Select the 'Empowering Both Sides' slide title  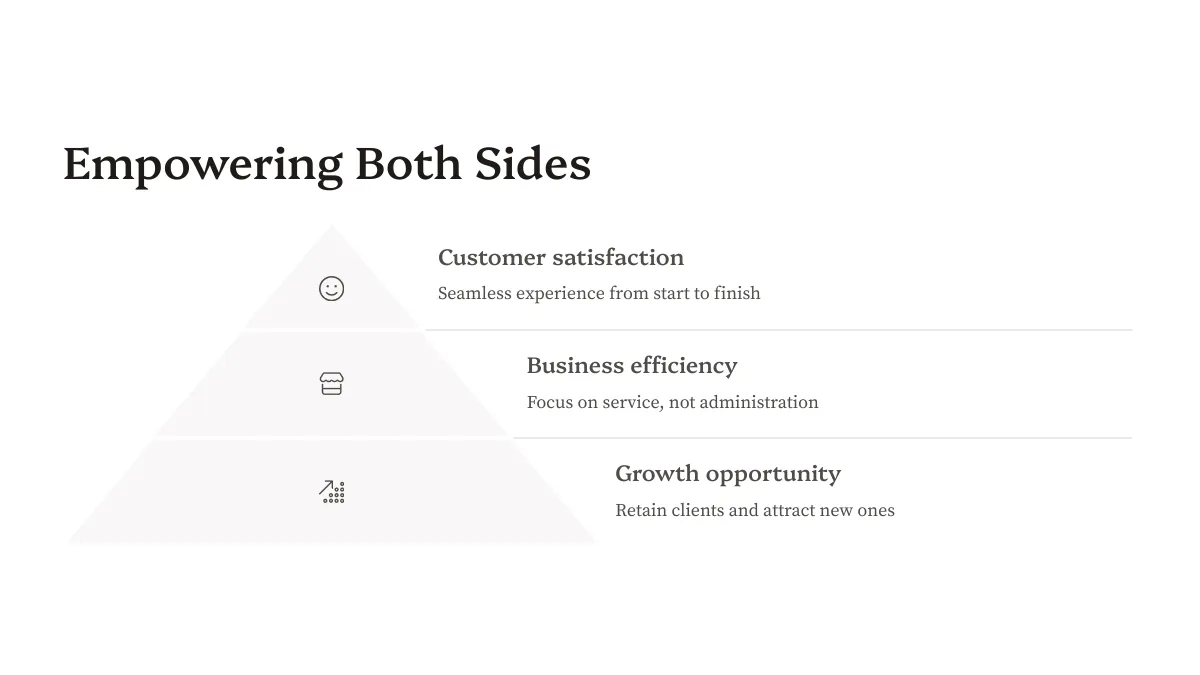pyautogui.click(x=327, y=165)
